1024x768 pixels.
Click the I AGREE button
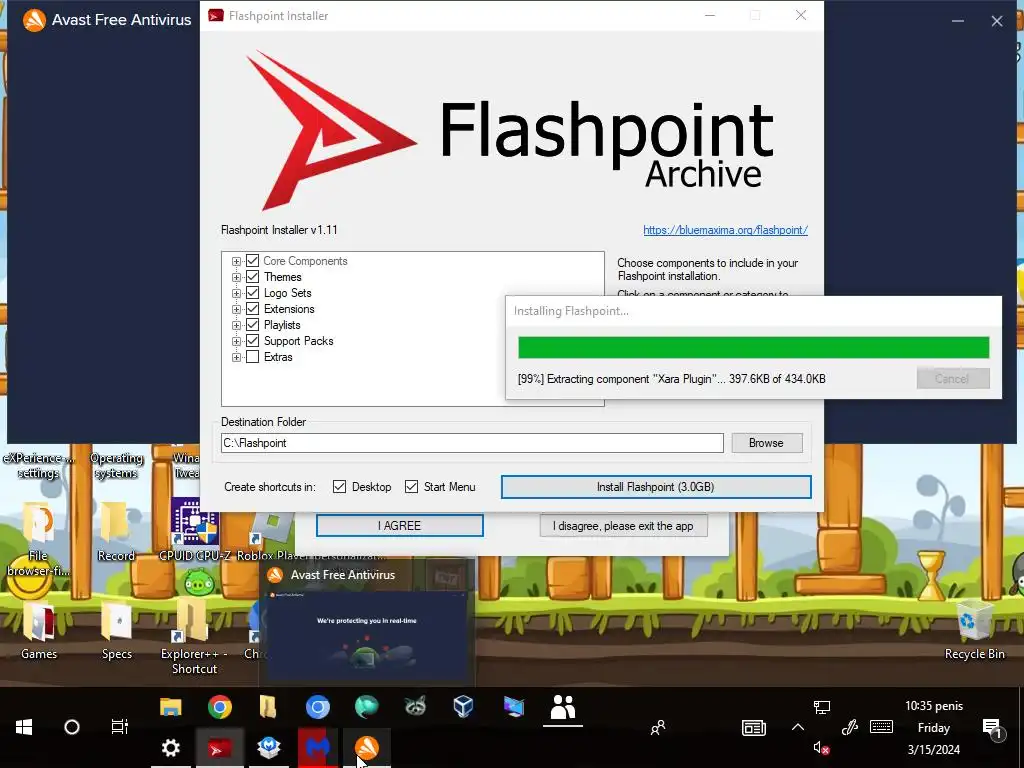coord(400,526)
